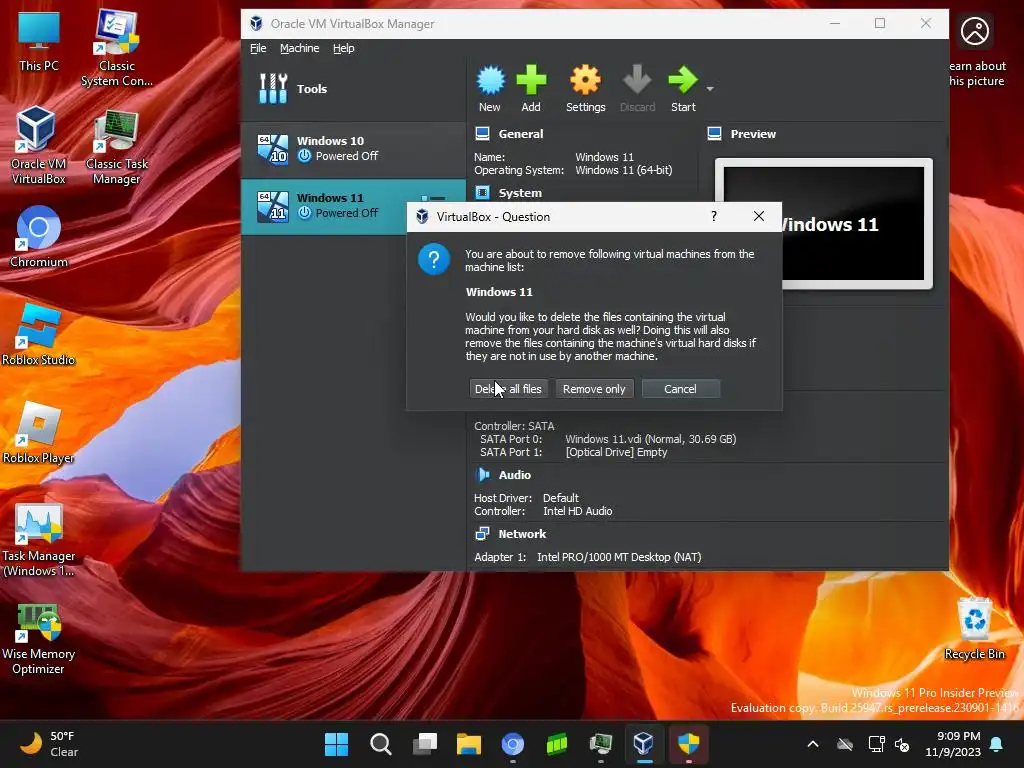Click the New virtual machine icon
1024x768 pixels.
coord(490,88)
